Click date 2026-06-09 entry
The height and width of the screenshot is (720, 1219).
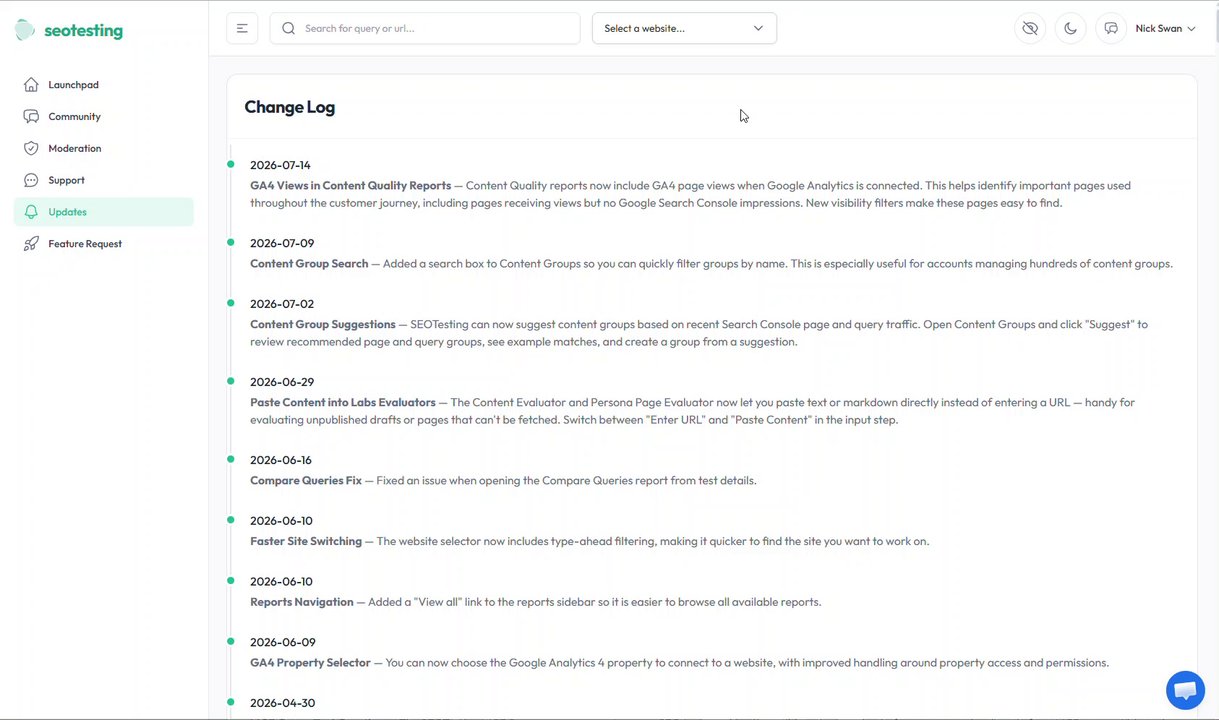[282, 642]
